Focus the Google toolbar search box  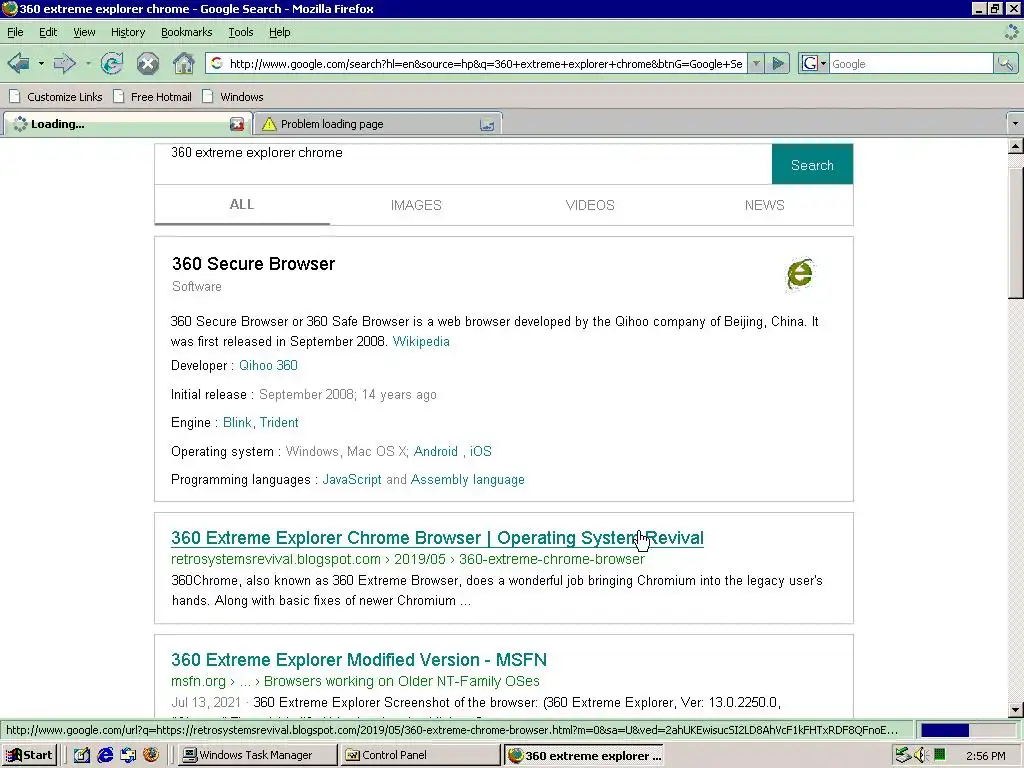click(x=911, y=63)
